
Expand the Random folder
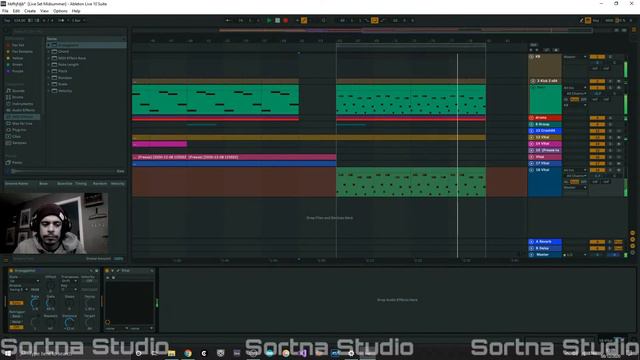click(49, 78)
